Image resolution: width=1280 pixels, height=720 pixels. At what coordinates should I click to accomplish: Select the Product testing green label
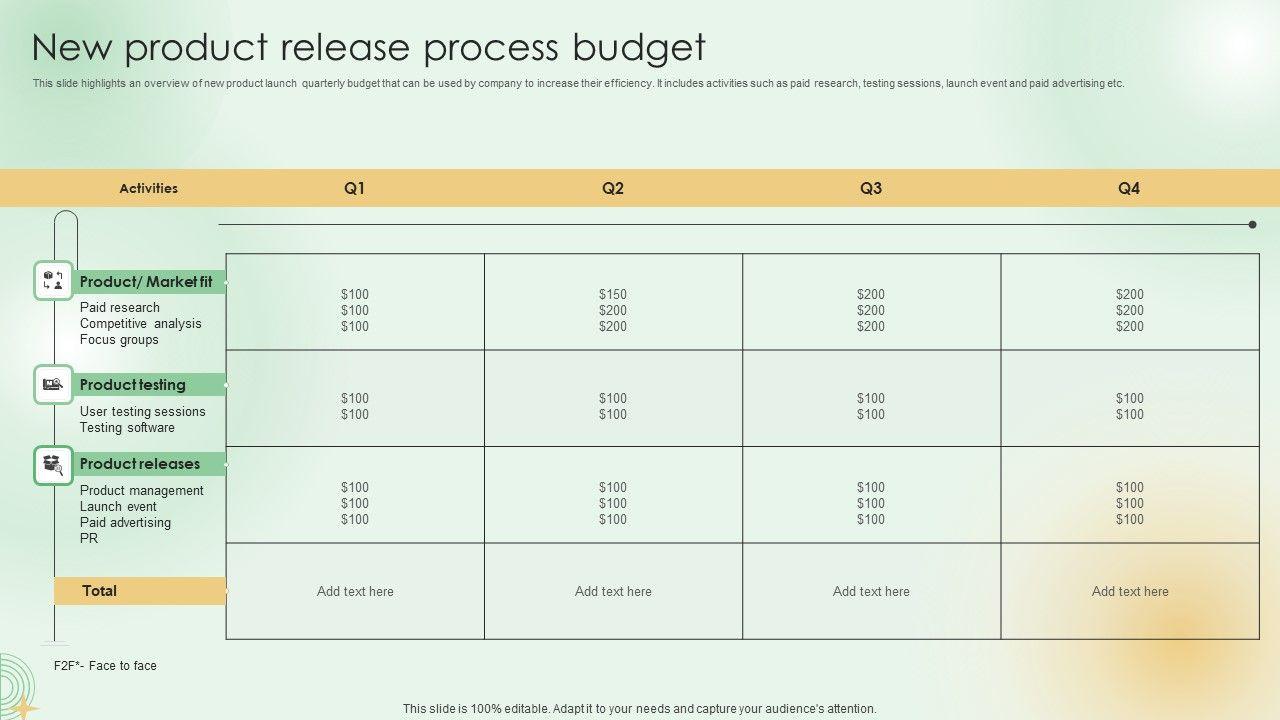coord(133,385)
